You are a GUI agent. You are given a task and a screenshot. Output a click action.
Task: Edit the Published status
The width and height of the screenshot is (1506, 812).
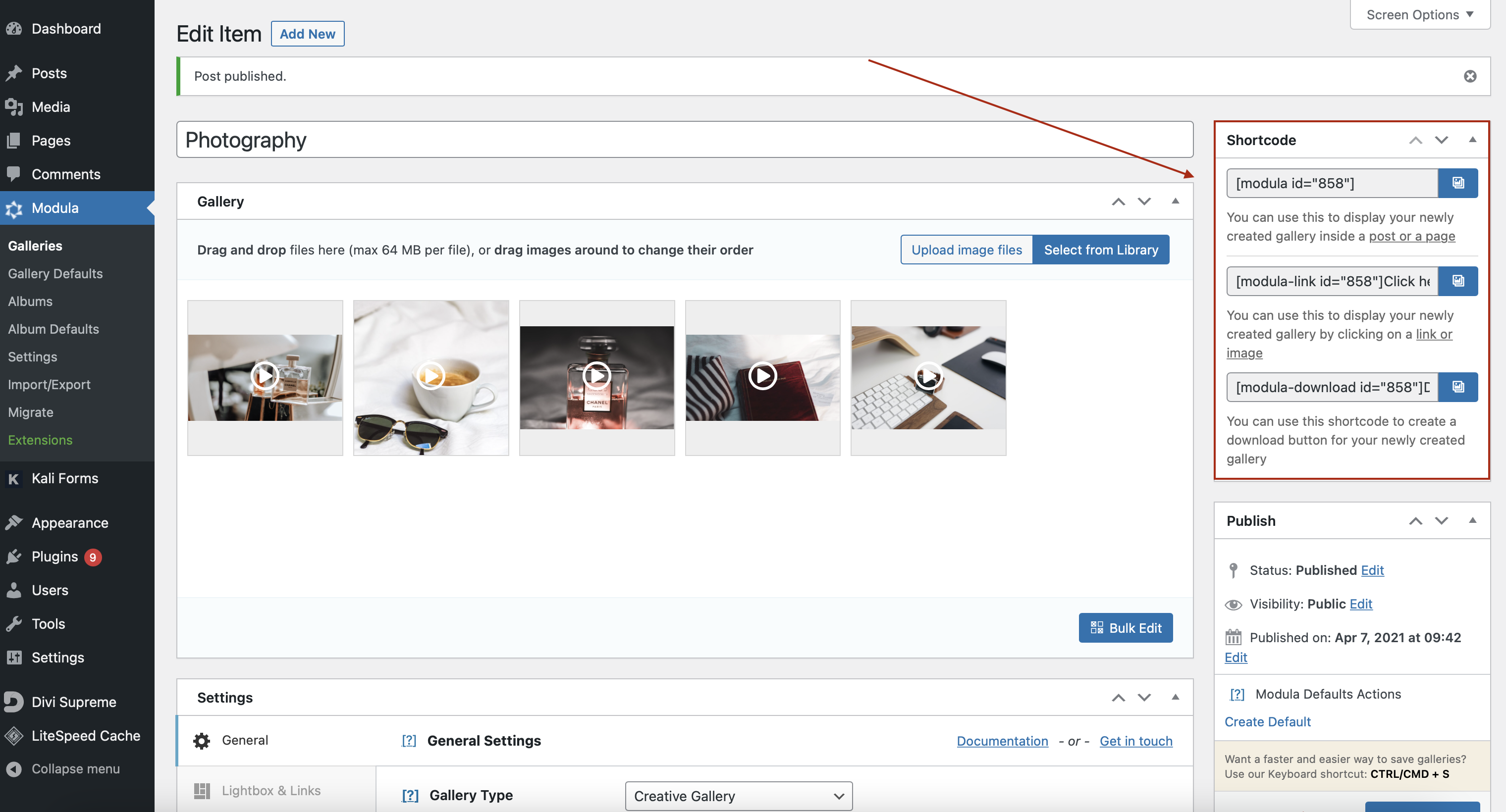[1372, 570]
